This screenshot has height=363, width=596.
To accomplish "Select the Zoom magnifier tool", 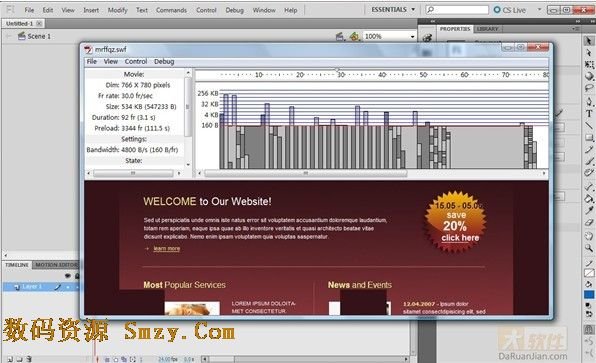I will tap(589, 248).
